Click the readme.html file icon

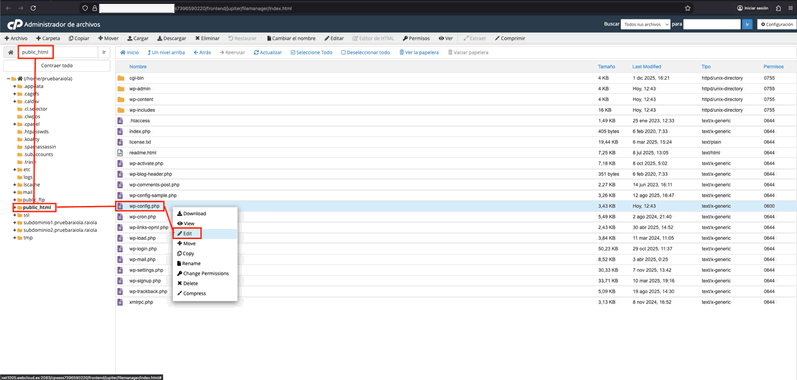pos(120,152)
